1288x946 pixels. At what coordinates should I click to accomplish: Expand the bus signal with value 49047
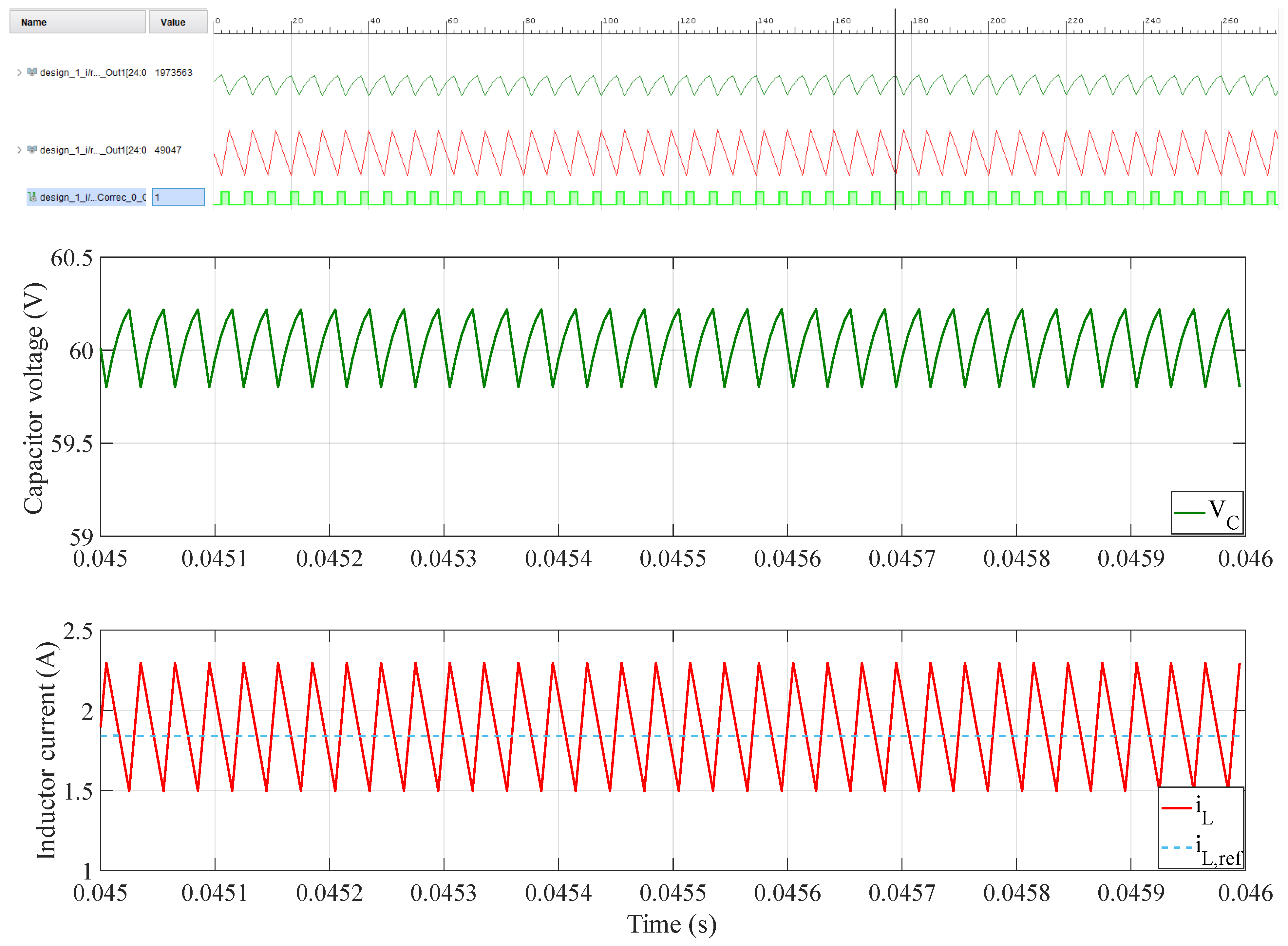pos(19,149)
